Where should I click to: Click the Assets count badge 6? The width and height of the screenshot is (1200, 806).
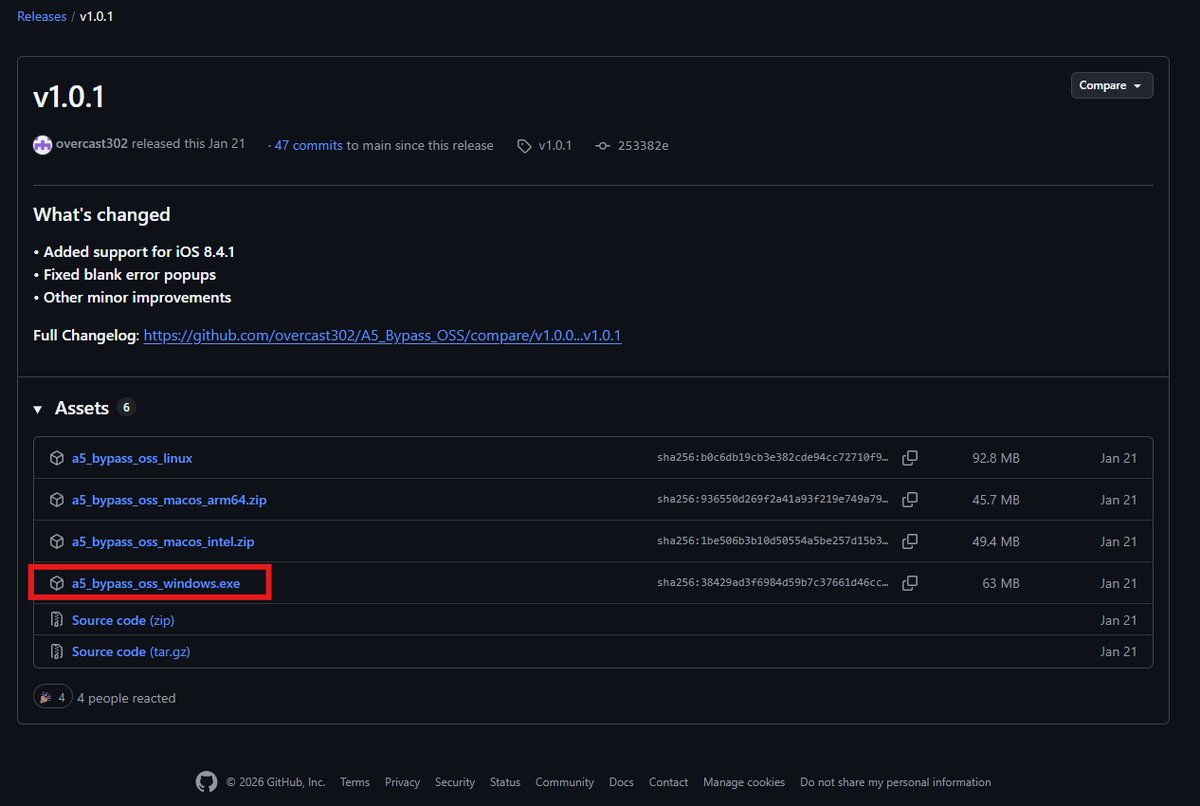(126, 407)
